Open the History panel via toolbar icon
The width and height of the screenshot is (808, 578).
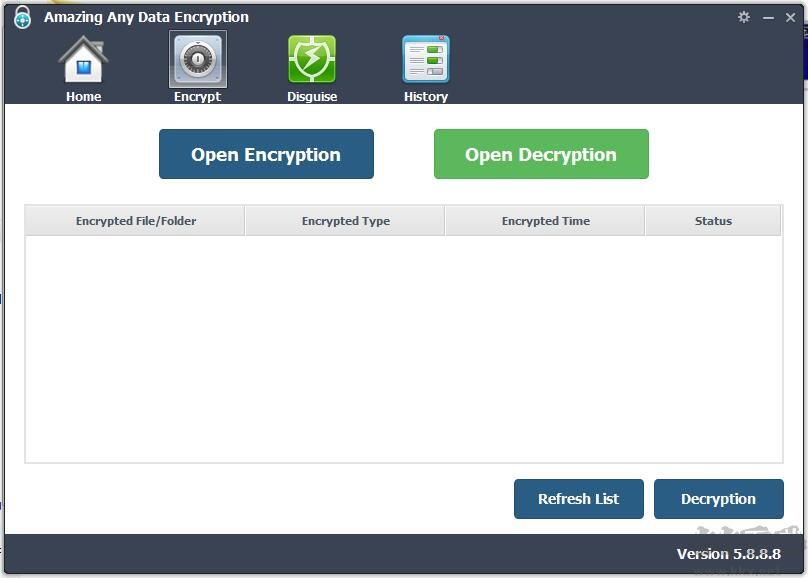(x=425, y=60)
